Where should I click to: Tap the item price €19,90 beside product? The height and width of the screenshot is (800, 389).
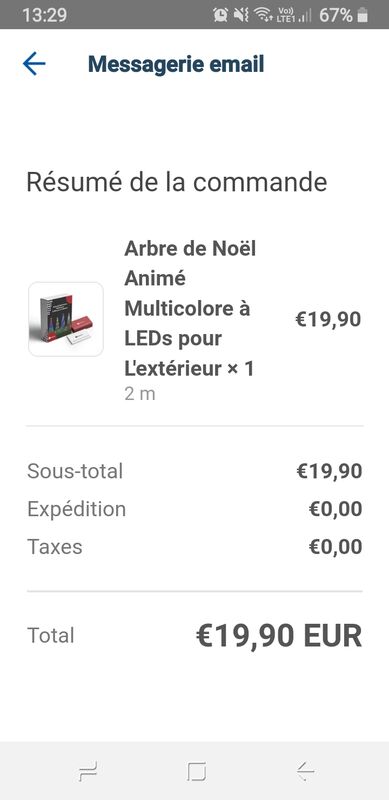pyautogui.click(x=328, y=320)
